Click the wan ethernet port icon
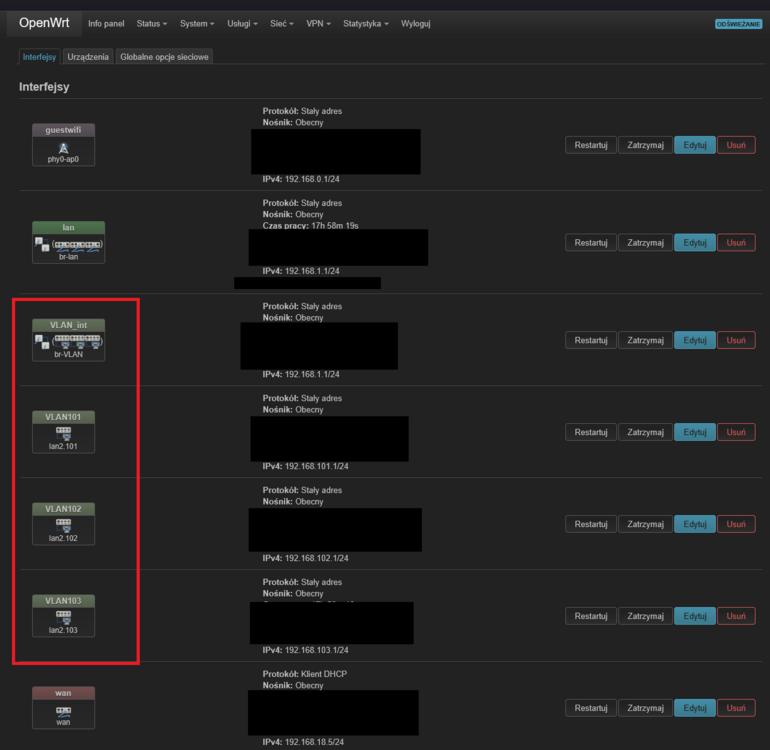 point(63,712)
